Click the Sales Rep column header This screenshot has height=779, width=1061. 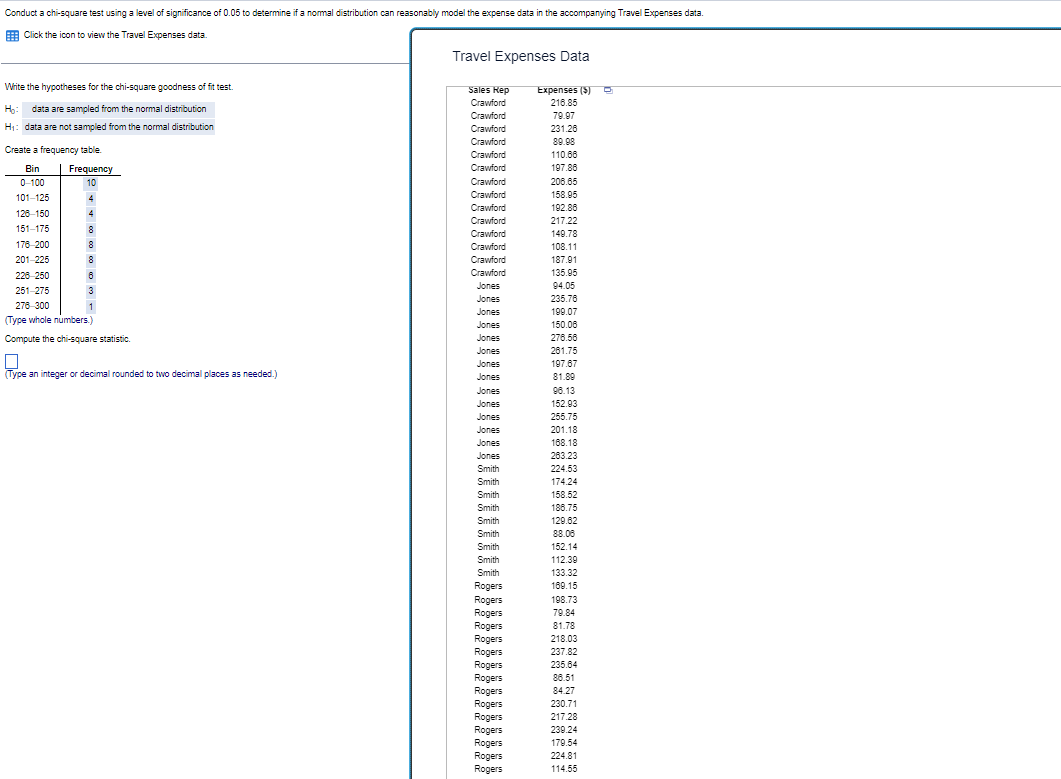click(488, 89)
